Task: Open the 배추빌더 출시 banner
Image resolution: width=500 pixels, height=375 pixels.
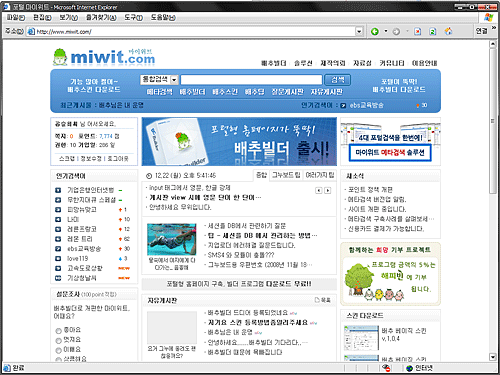Action: (239, 141)
